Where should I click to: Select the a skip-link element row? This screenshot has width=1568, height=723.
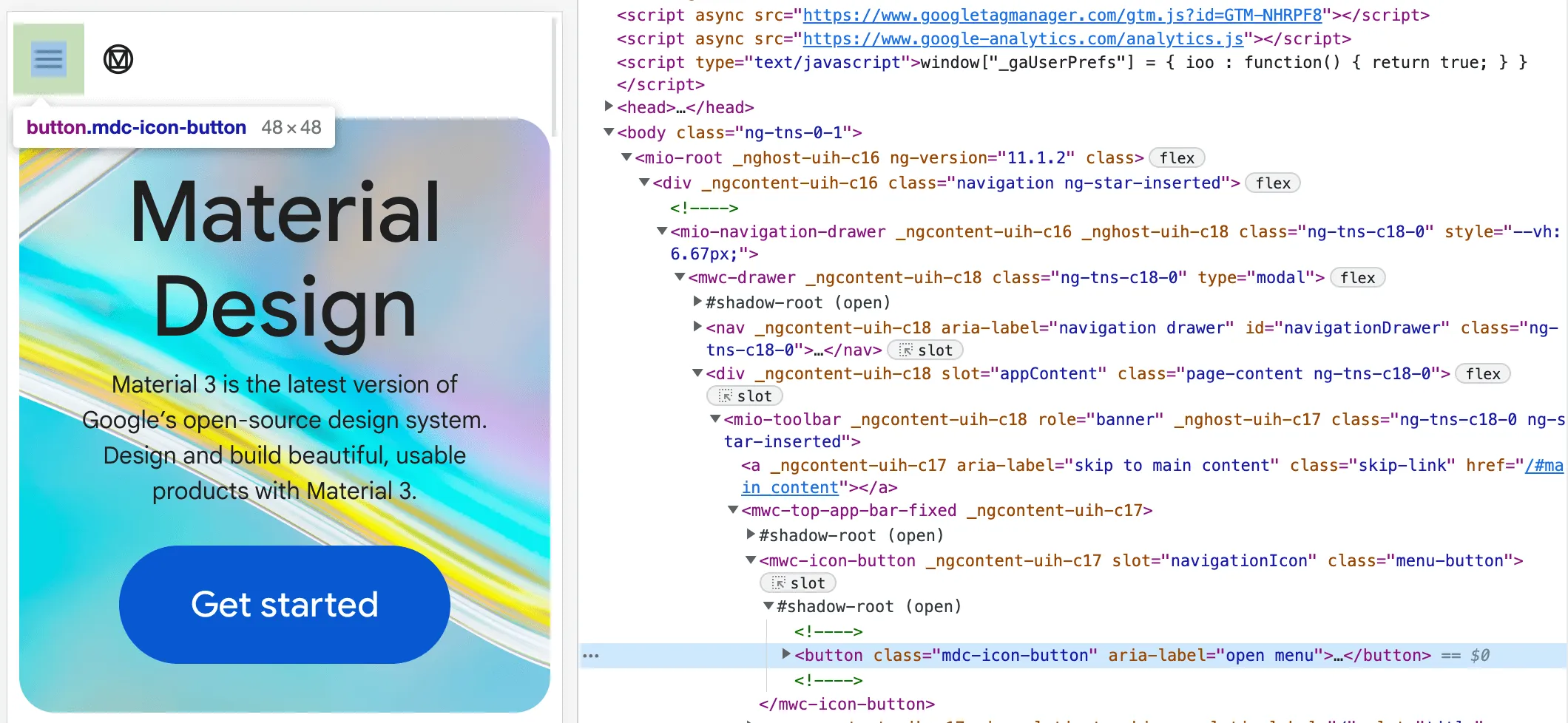pyautogui.click(x=1152, y=476)
